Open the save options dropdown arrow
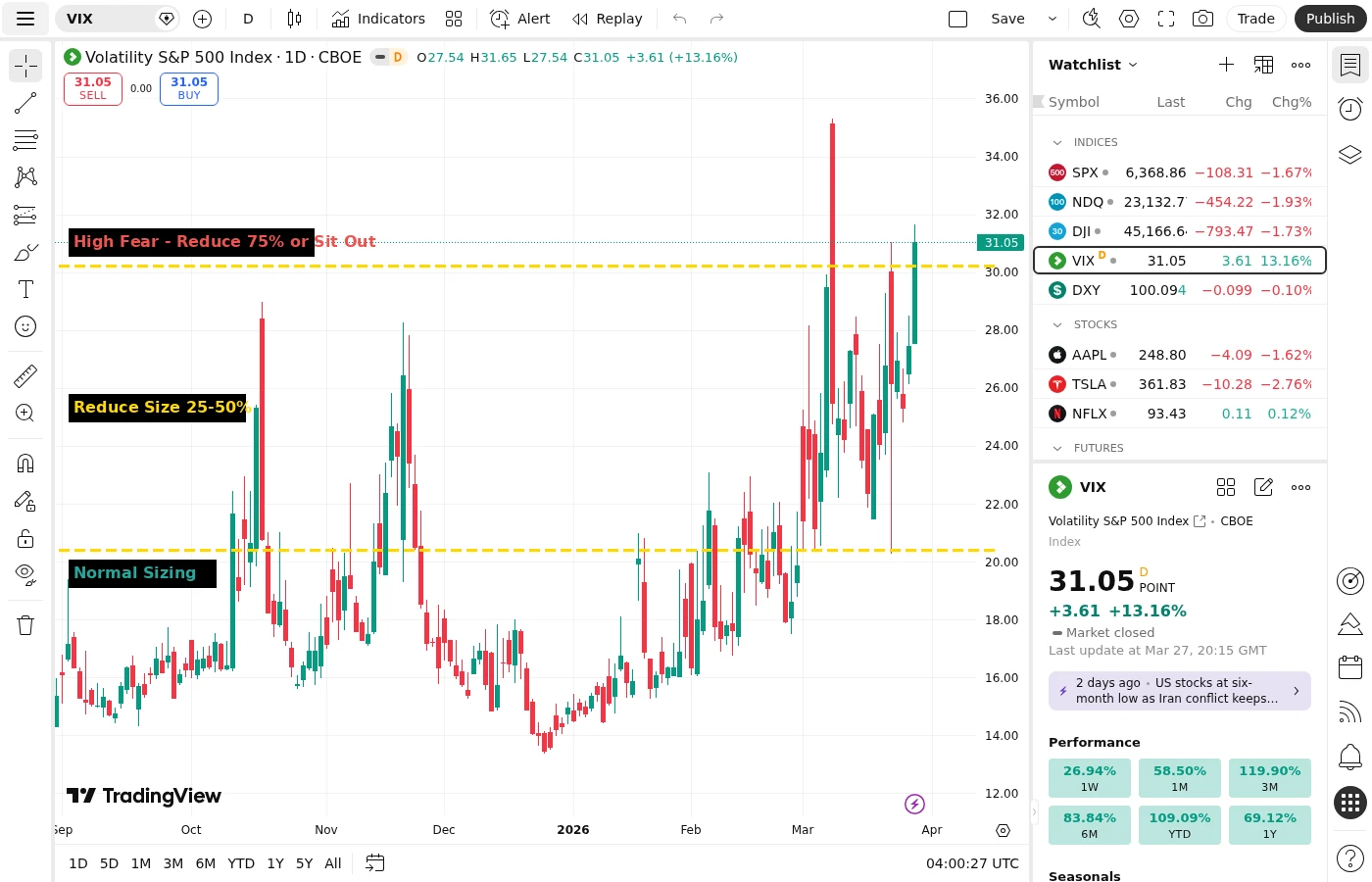The height and width of the screenshot is (882, 1372). click(1053, 19)
